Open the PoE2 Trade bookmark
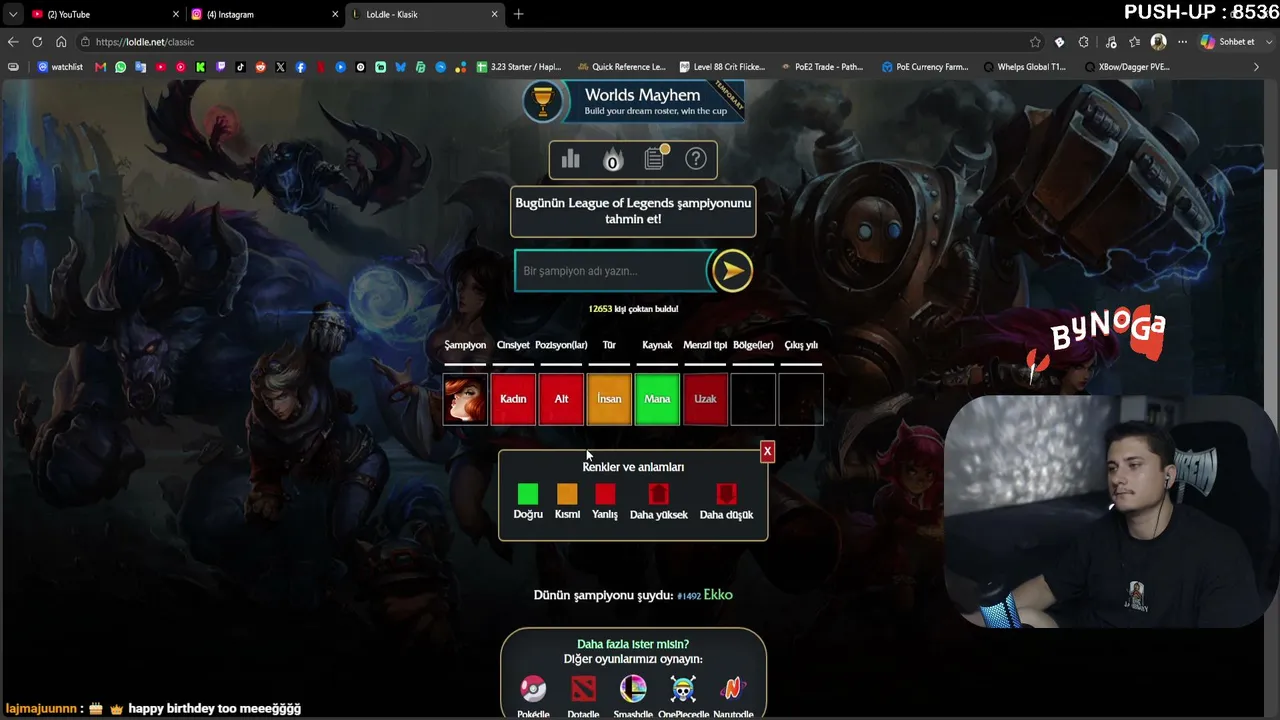This screenshot has width=1280, height=720. [822, 67]
